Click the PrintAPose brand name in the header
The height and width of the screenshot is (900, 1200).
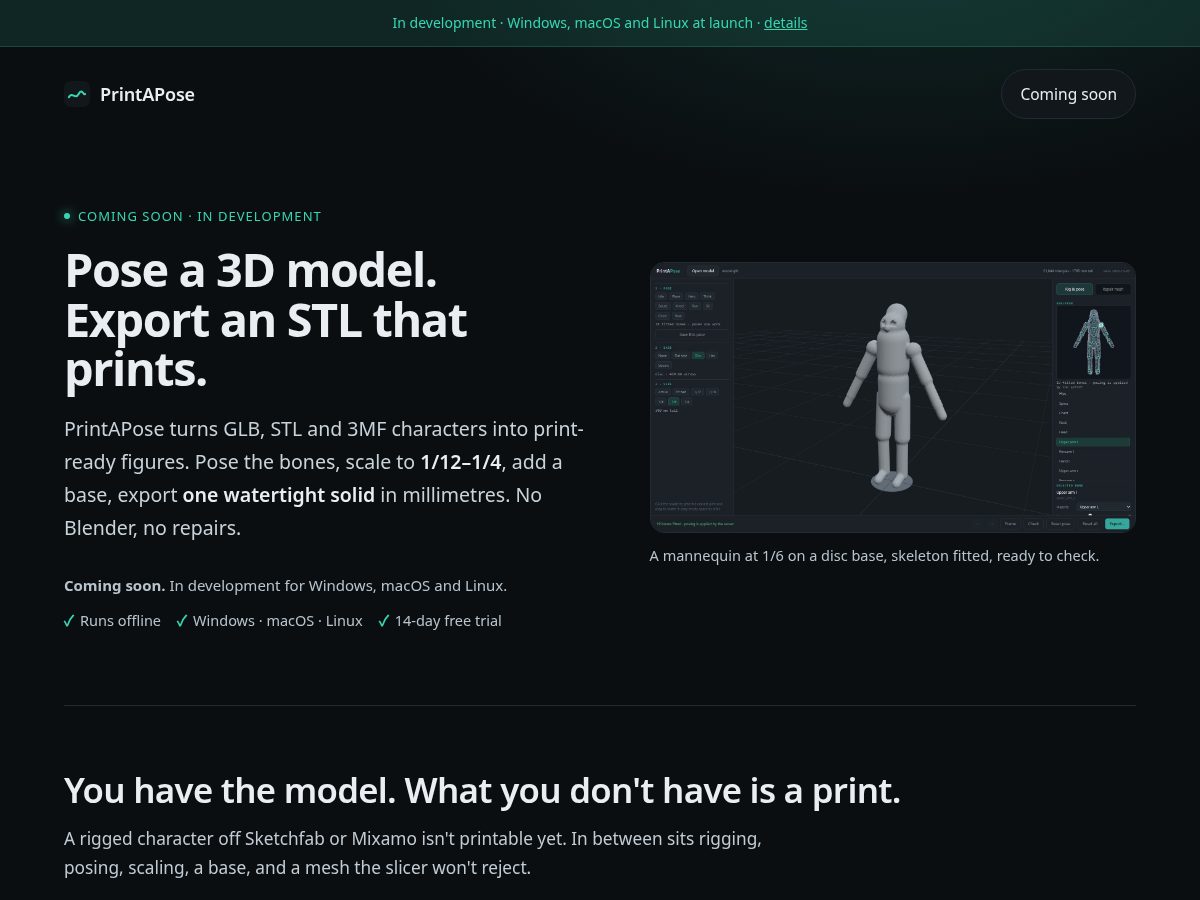147,94
